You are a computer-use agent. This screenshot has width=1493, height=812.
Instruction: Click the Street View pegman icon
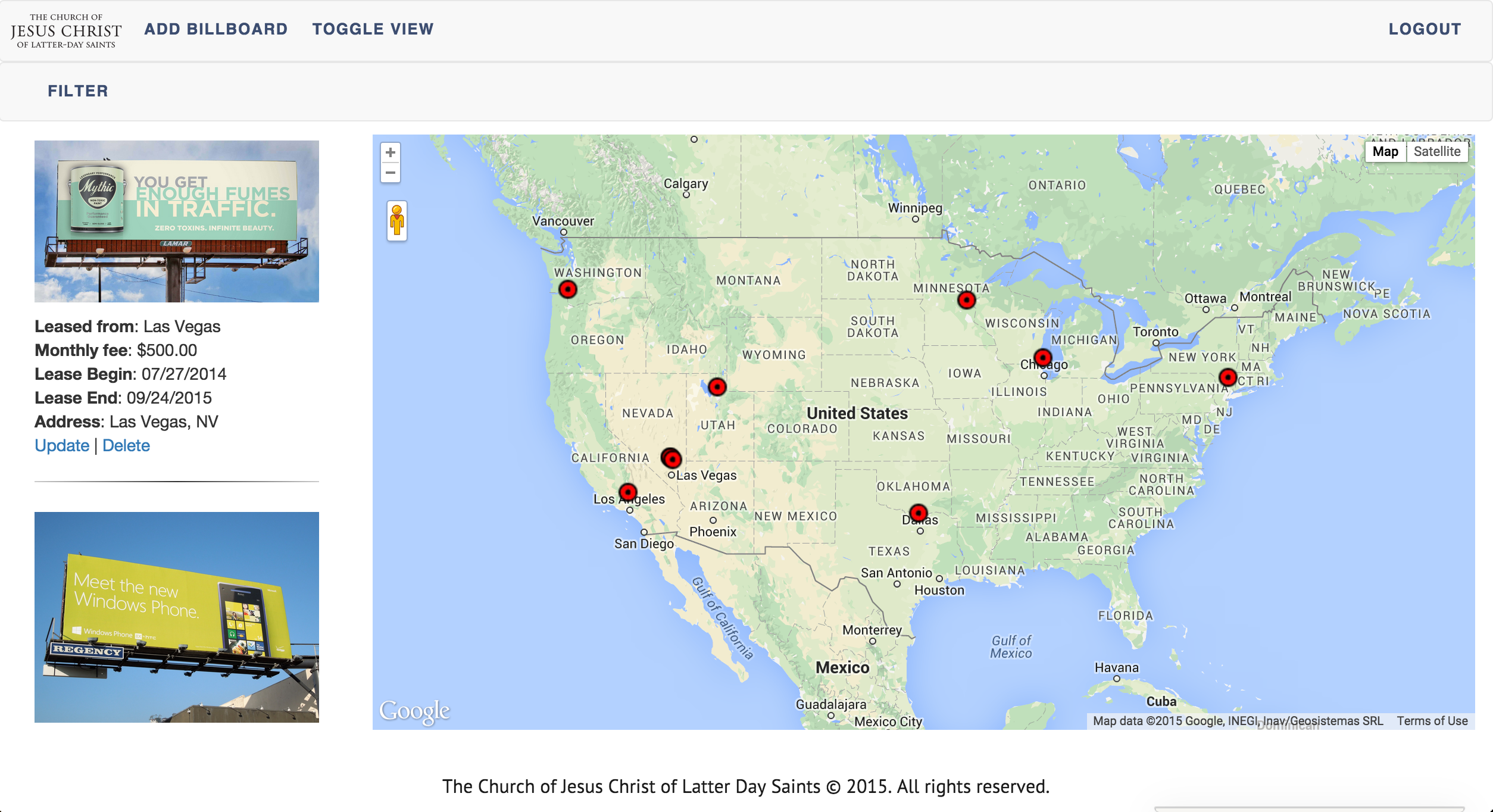[396, 221]
